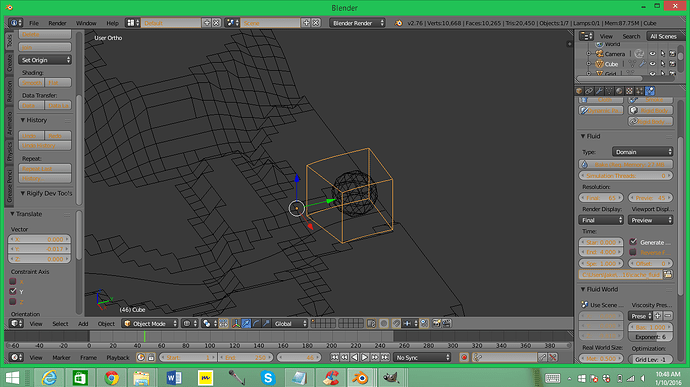Uncheck the Y constraint axis checkbox
The image size is (690, 387).
13,291
